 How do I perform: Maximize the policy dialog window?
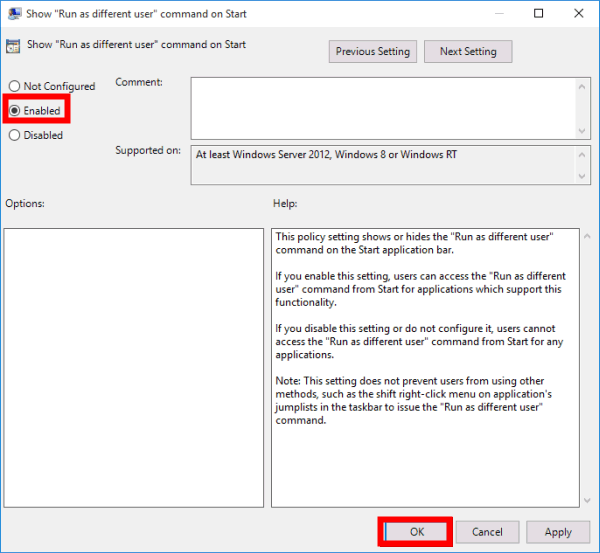tap(538, 14)
